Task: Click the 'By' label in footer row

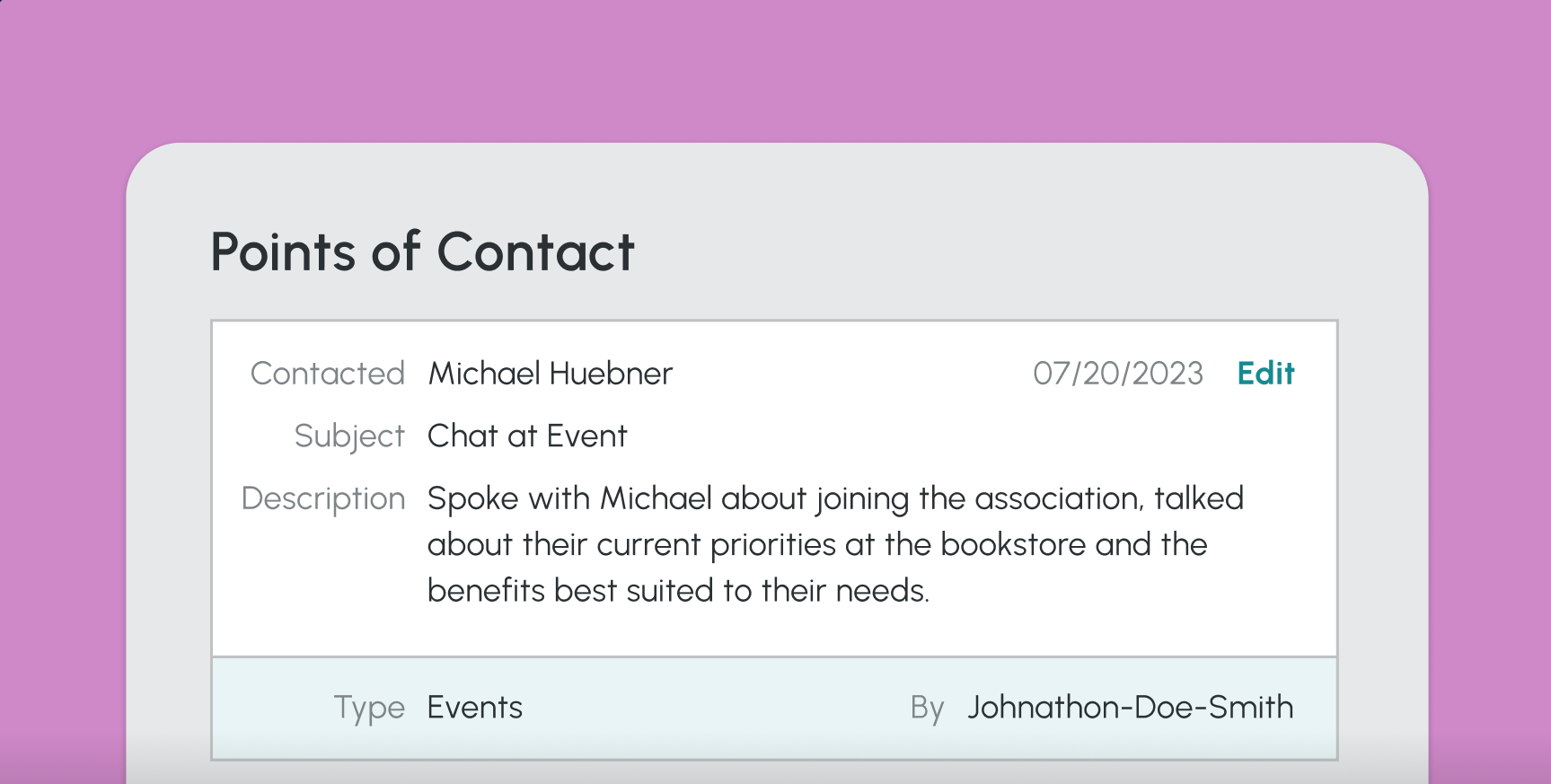Action: point(926,707)
